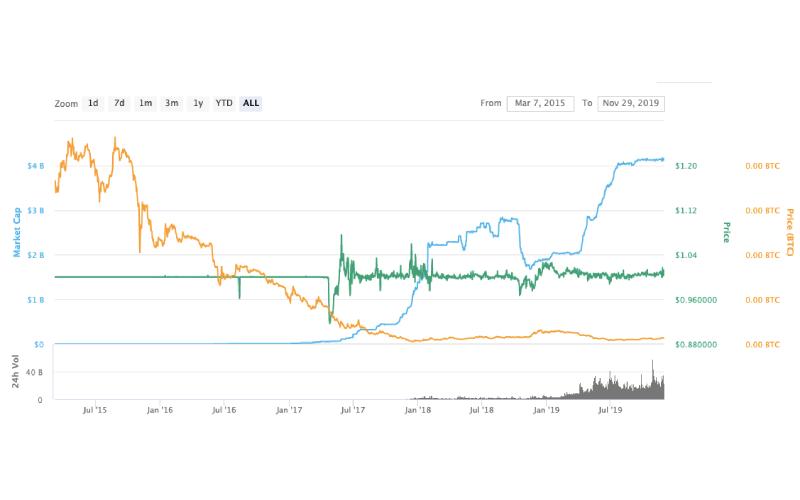Click the $4 B market cap tick
Viewport: 800px width, 500px height.
tap(34, 165)
